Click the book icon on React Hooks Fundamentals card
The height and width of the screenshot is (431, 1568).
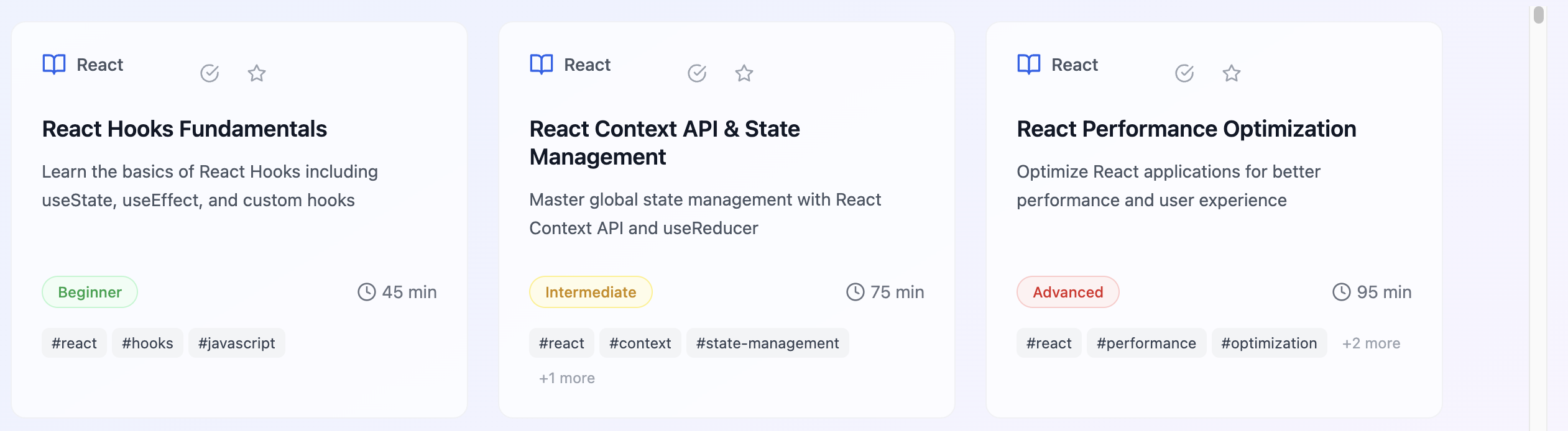pos(54,65)
